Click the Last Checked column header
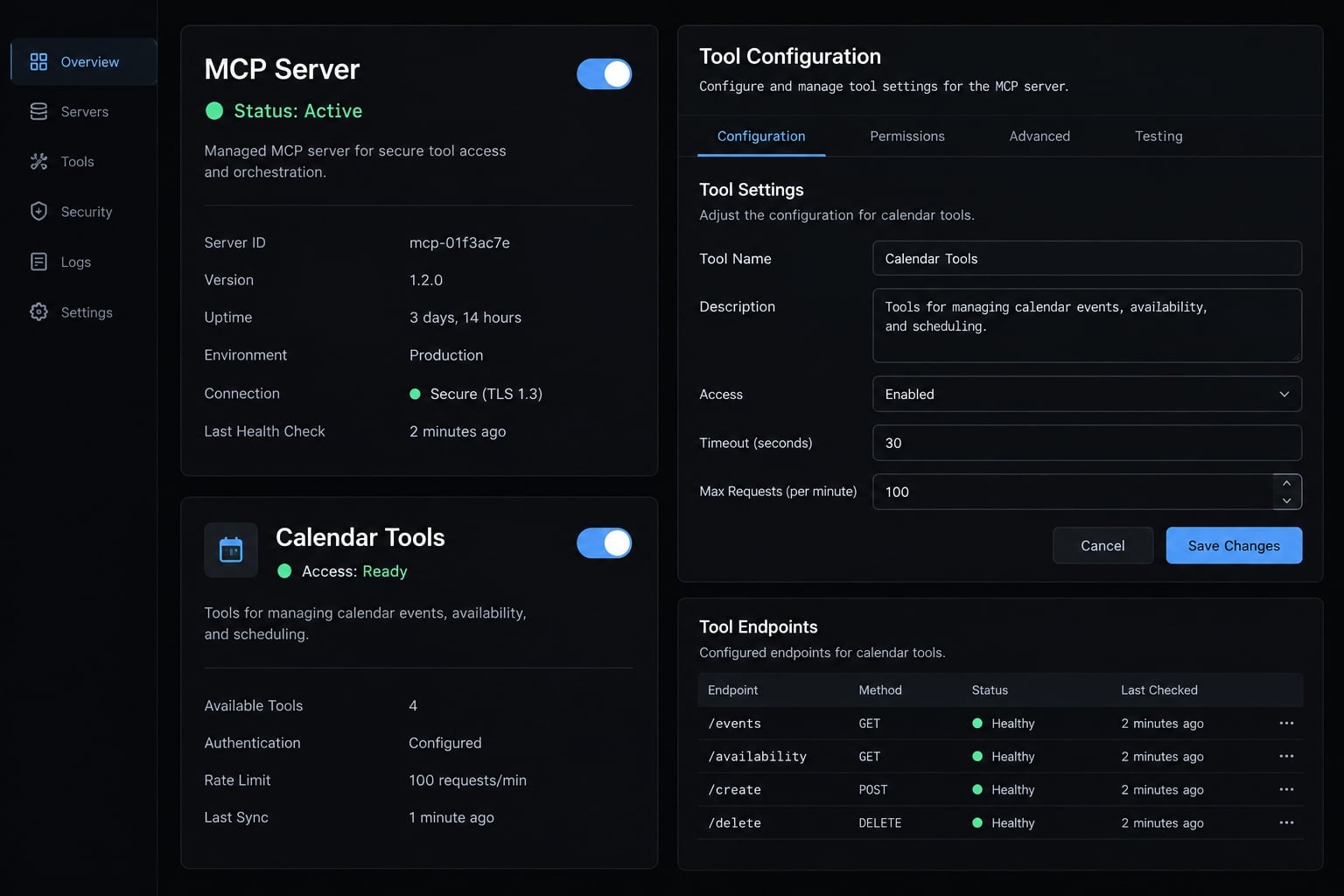1344x896 pixels. pos(1159,690)
